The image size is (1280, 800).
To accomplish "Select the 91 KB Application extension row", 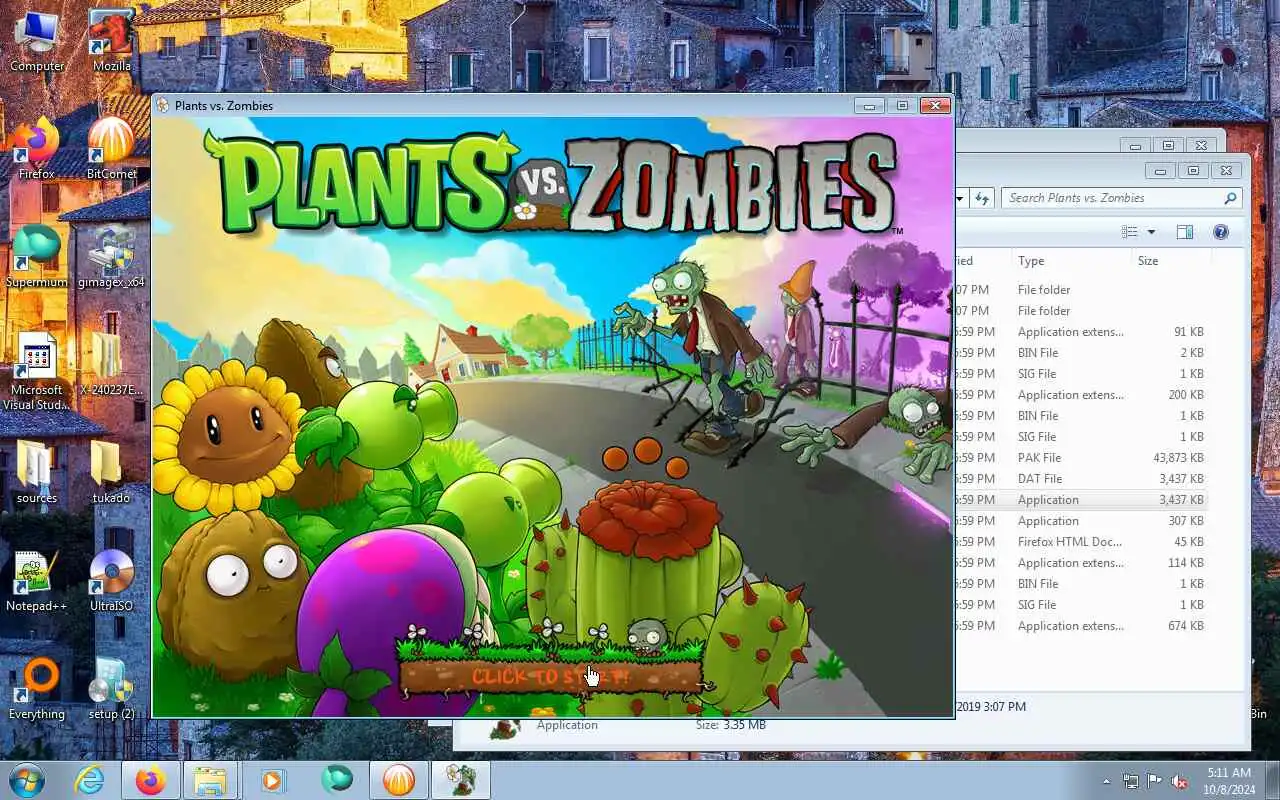I will pos(1080,332).
